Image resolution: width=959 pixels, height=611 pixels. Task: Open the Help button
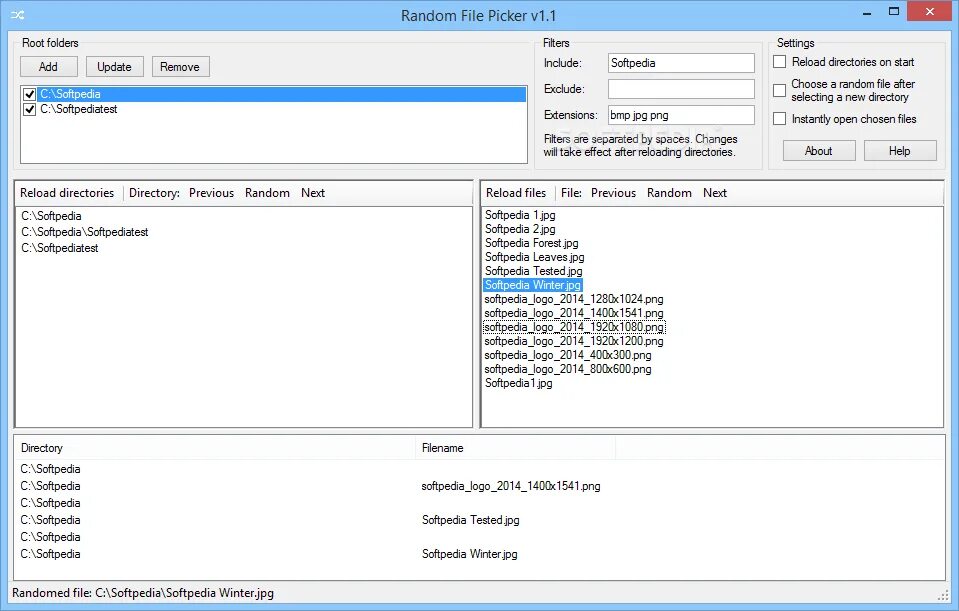tap(900, 150)
